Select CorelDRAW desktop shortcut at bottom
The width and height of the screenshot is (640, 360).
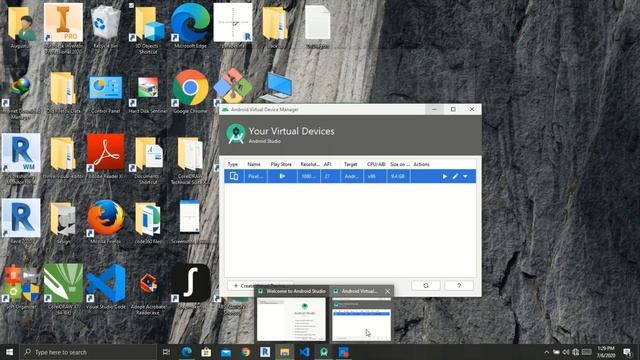click(63, 289)
